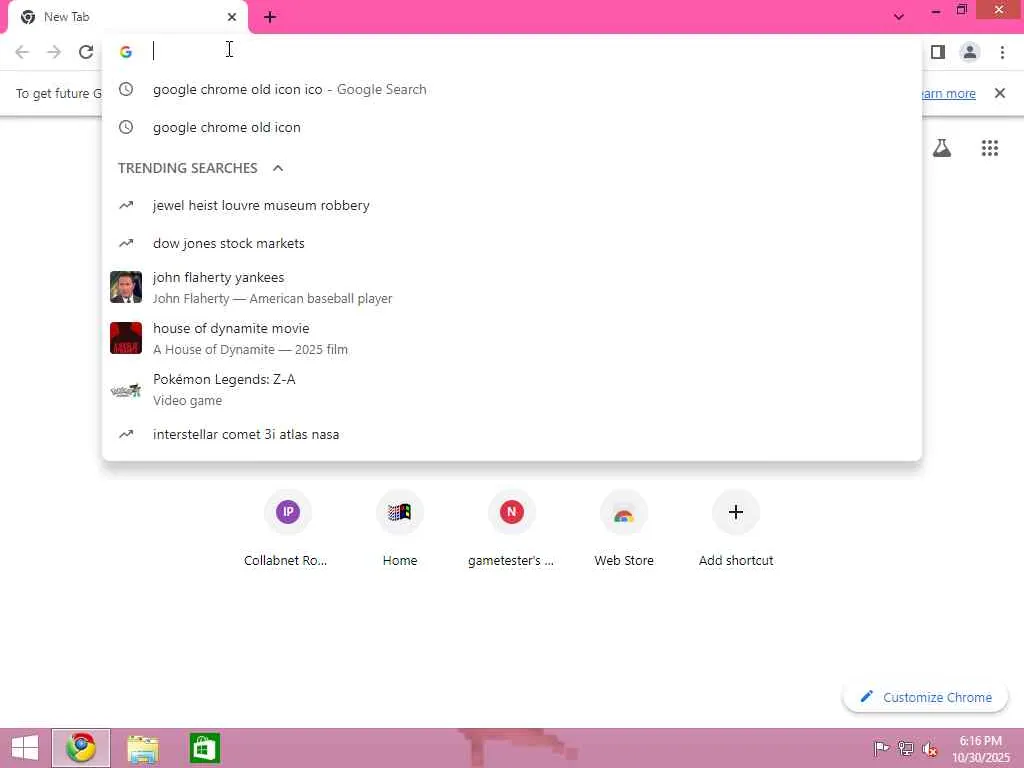Viewport: 1024px width, 768px height.
Task: Open the Collabnet shortcut tile
Action: click(287, 528)
